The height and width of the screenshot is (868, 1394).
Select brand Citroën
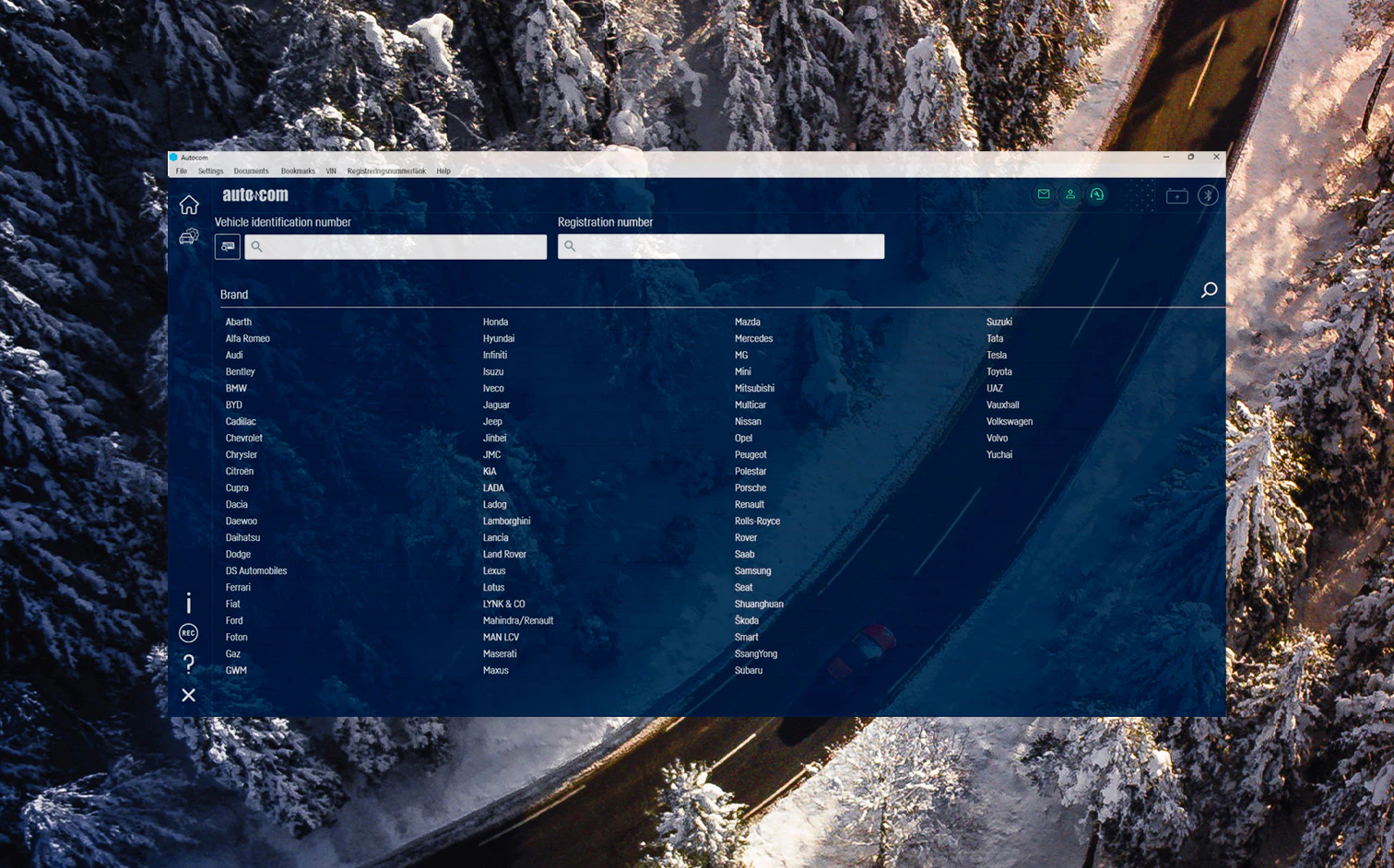(240, 471)
